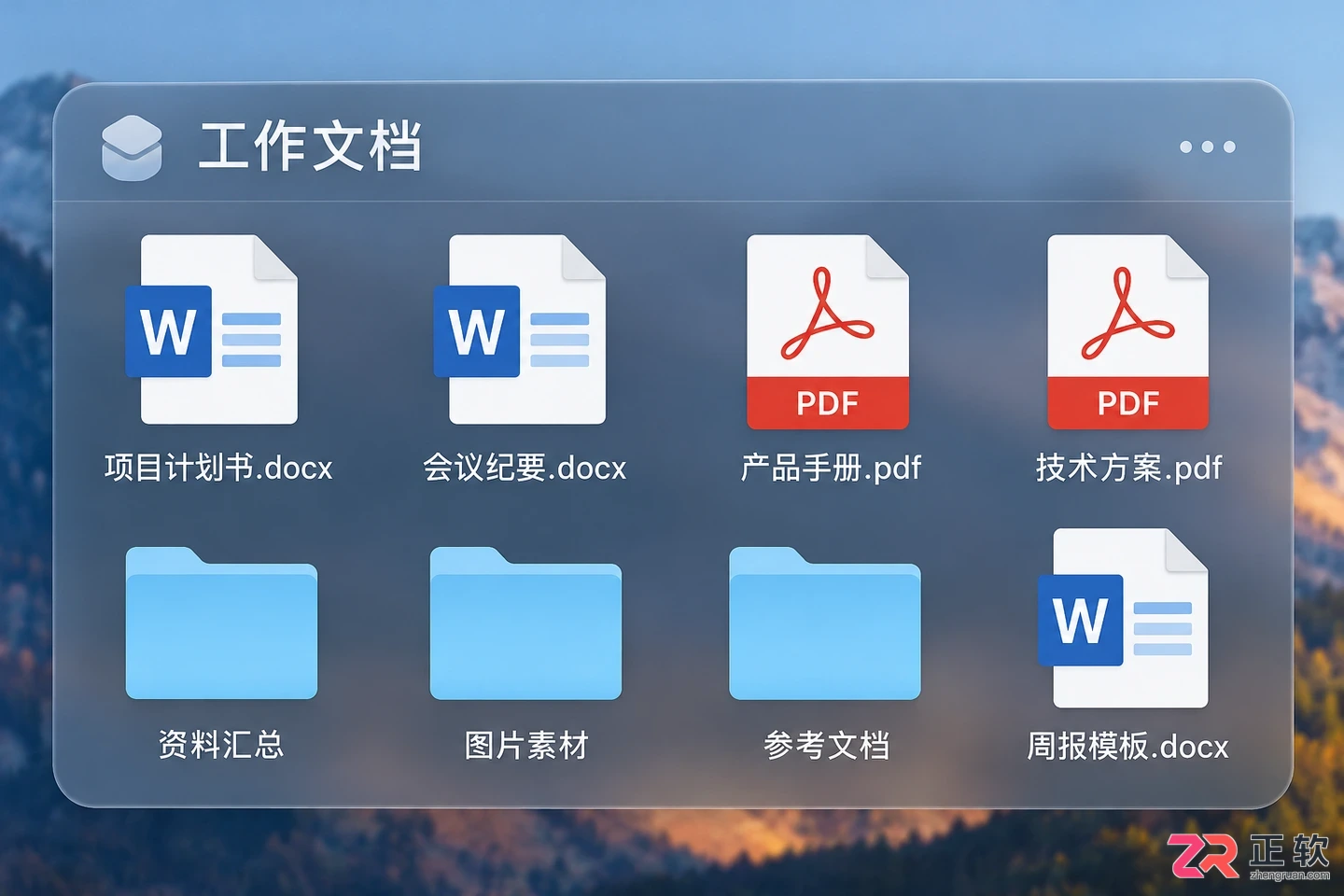Open the 周报模板.docx Word file icon
The image size is (1344, 896).
pyautogui.click(x=1124, y=619)
